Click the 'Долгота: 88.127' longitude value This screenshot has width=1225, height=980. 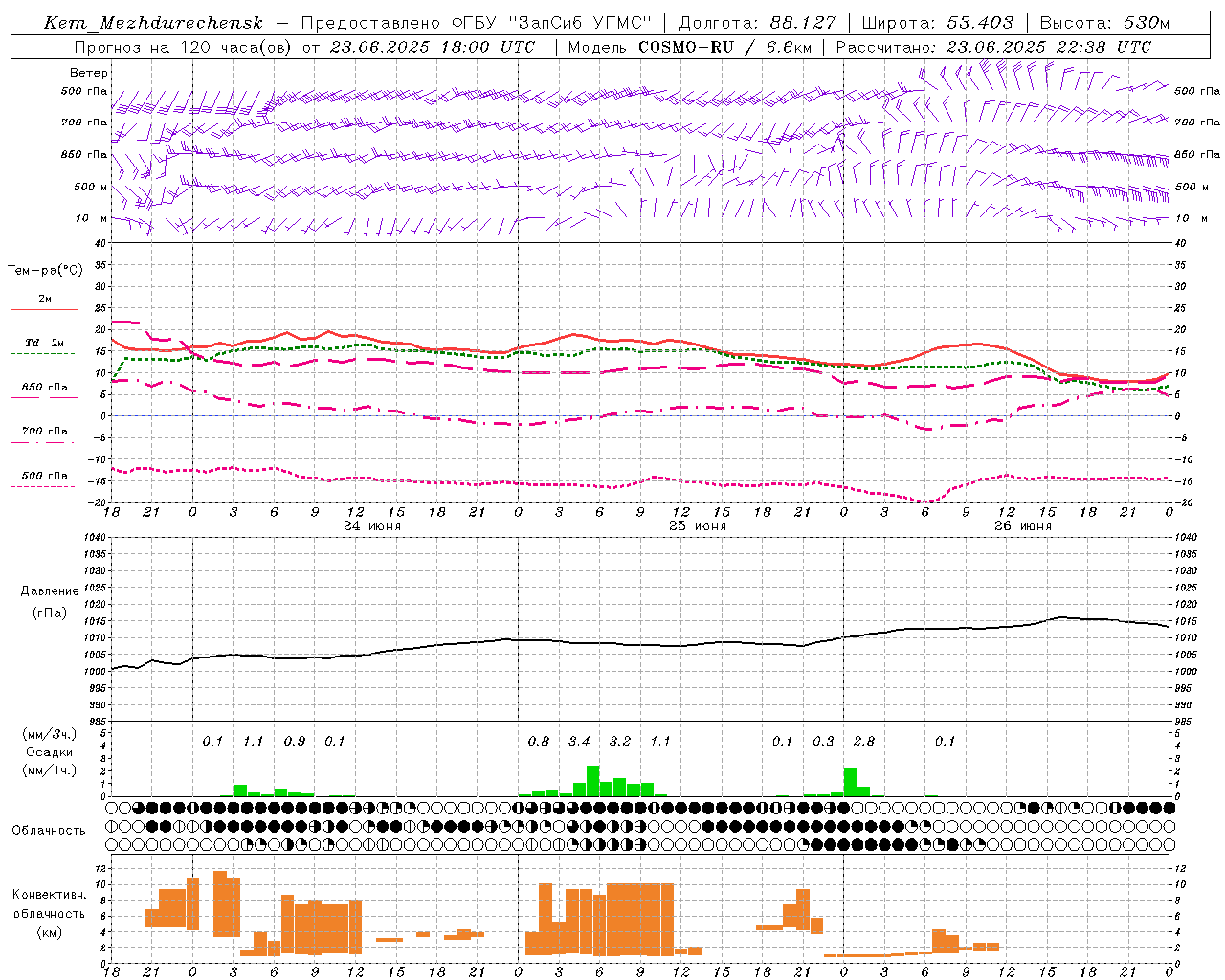tap(757, 23)
